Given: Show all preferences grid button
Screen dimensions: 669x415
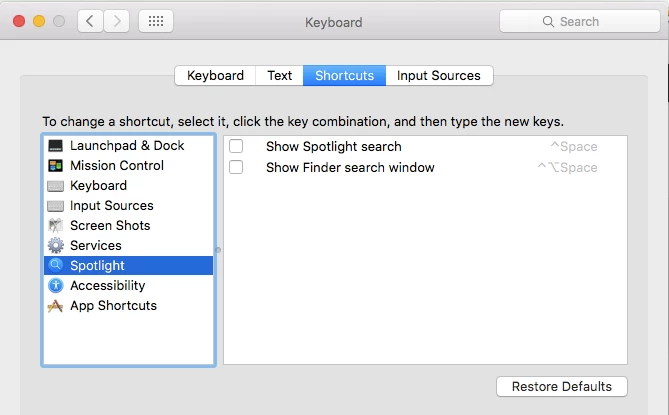Looking at the screenshot, I should (157, 21).
